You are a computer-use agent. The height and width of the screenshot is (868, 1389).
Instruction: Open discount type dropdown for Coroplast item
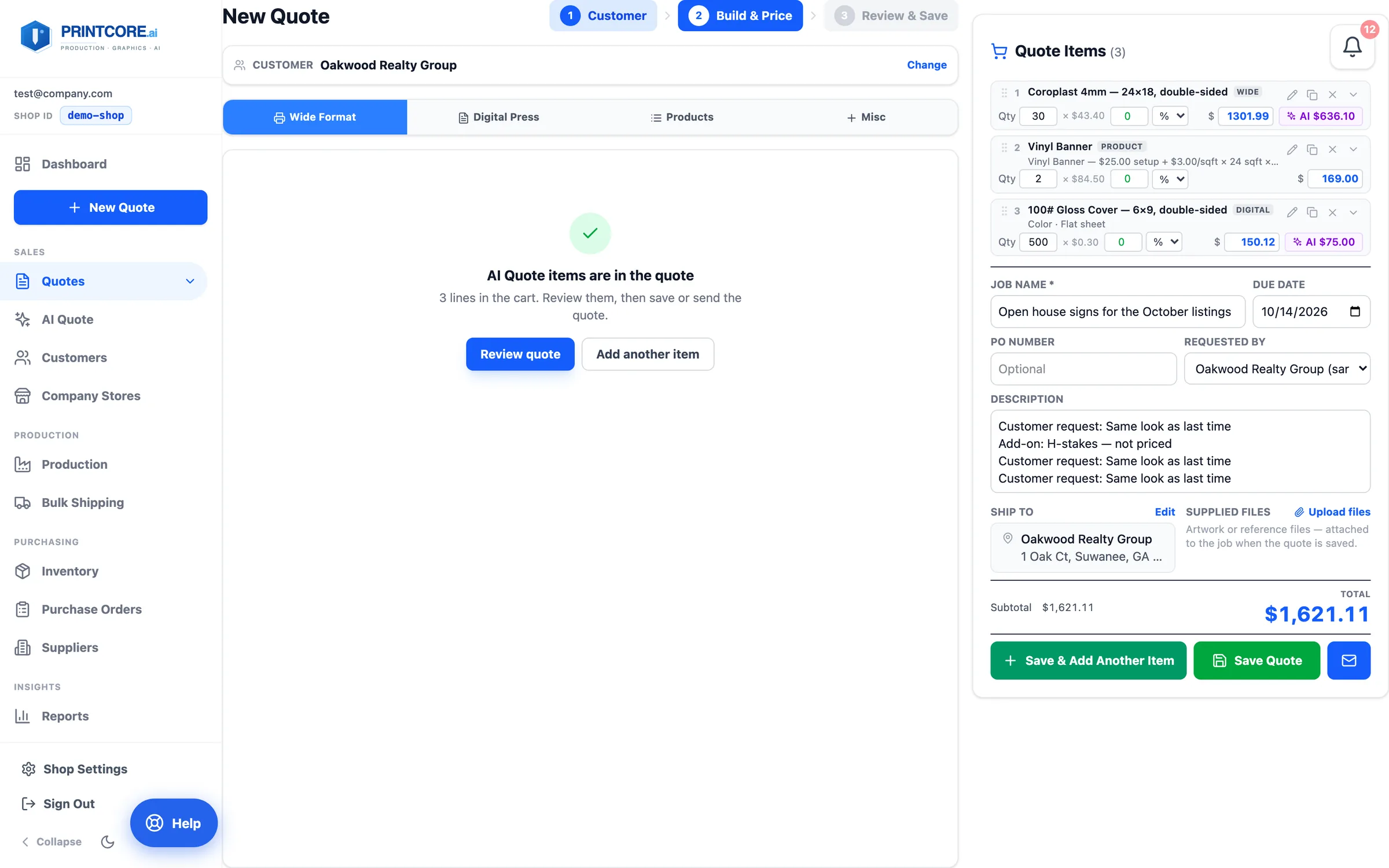(x=1170, y=116)
